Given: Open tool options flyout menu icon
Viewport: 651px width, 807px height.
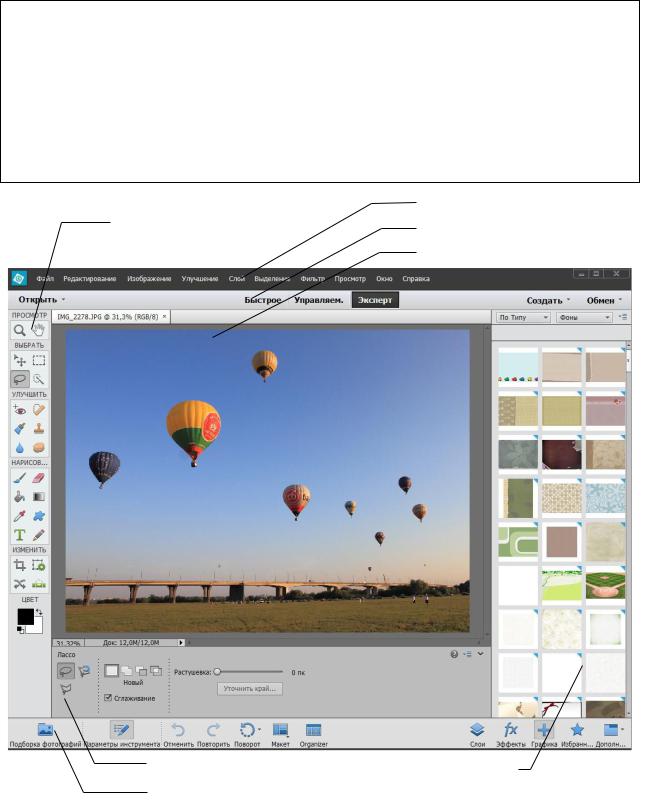Looking at the screenshot, I should [467, 654].
